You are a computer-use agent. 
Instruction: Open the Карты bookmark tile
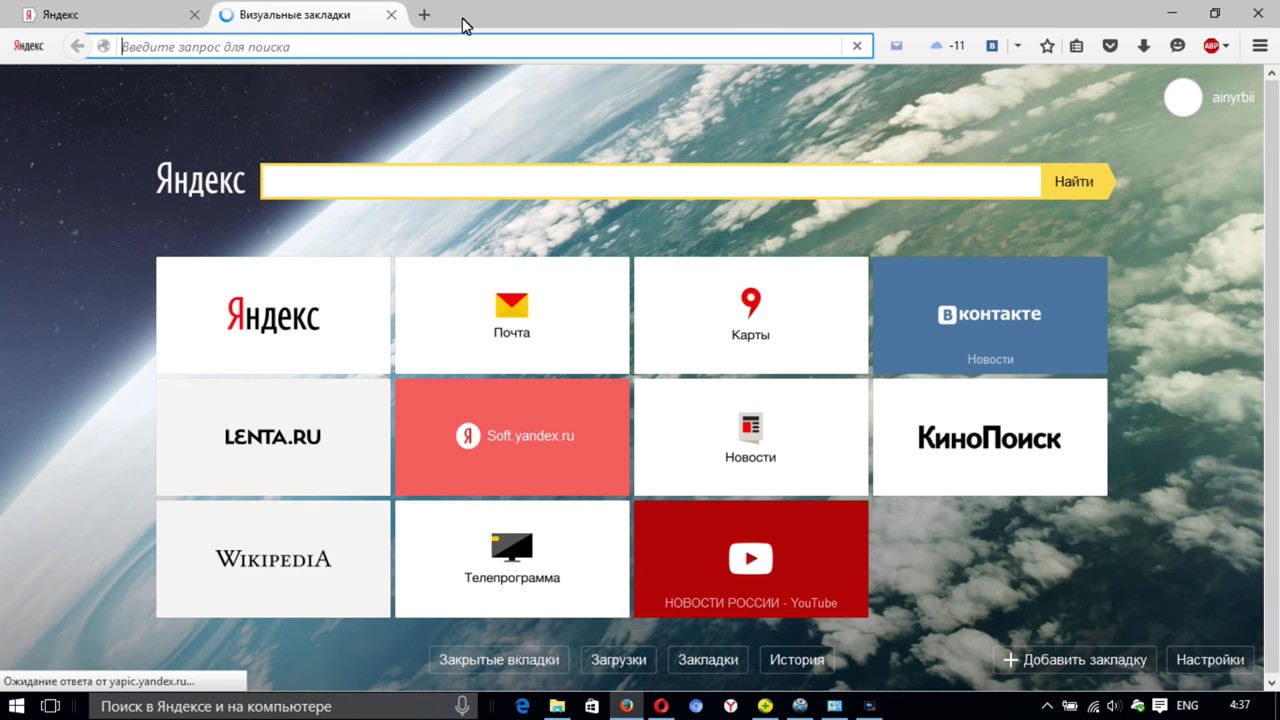(x=751, y=315)
